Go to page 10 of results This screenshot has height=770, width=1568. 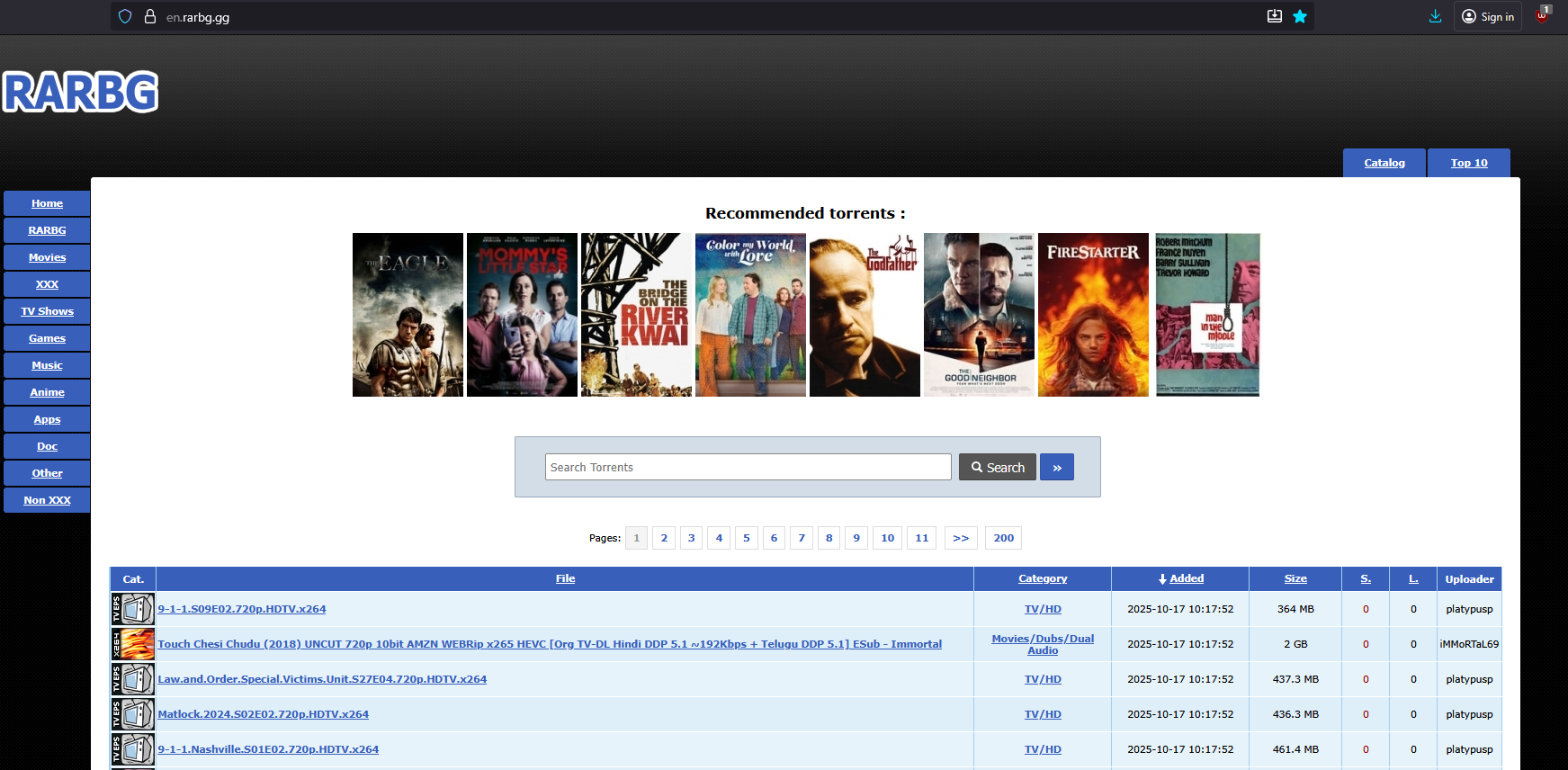(x=887, y=538)
